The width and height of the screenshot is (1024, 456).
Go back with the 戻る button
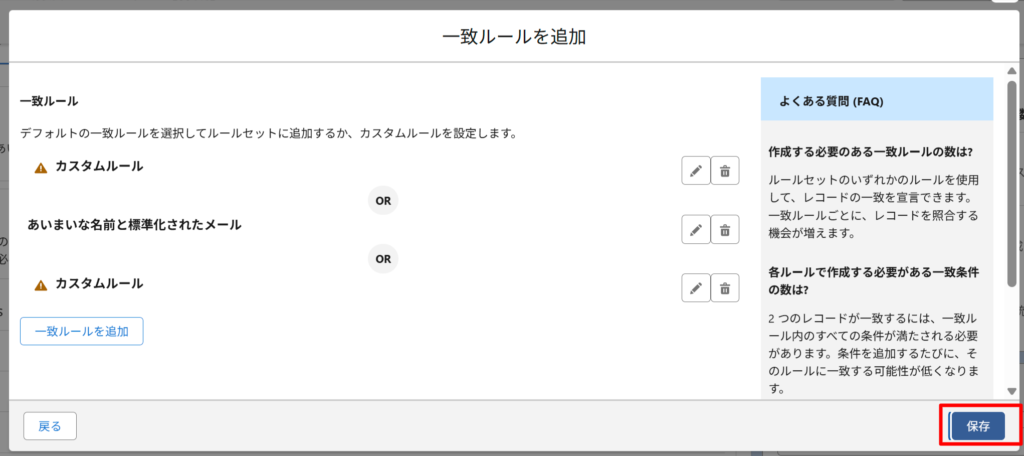pyautogui.click(x=50, y=426)
